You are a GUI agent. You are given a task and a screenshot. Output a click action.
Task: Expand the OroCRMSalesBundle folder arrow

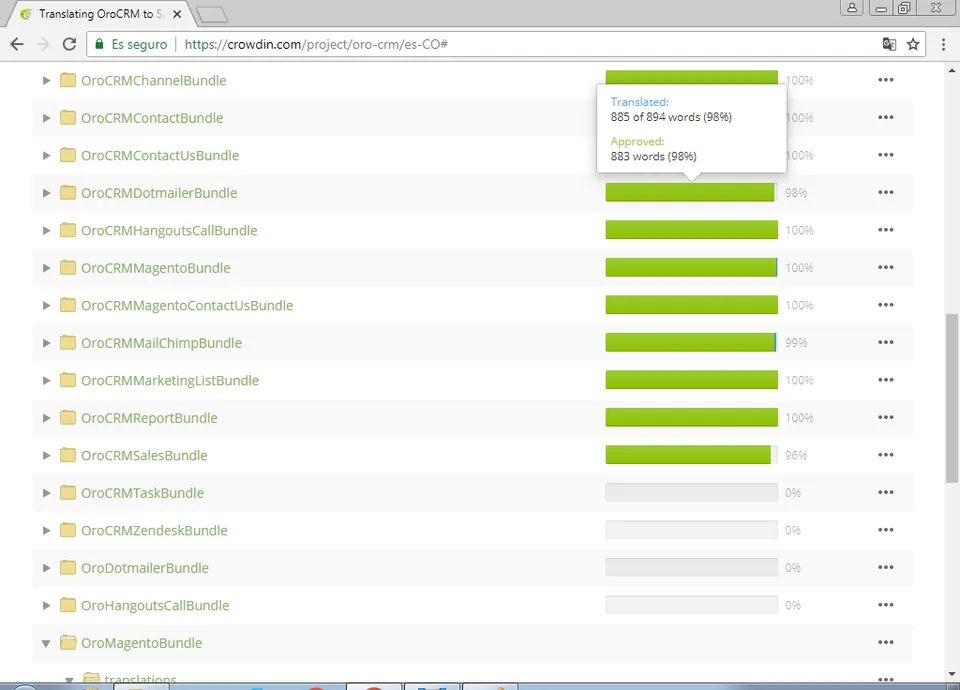46,456
